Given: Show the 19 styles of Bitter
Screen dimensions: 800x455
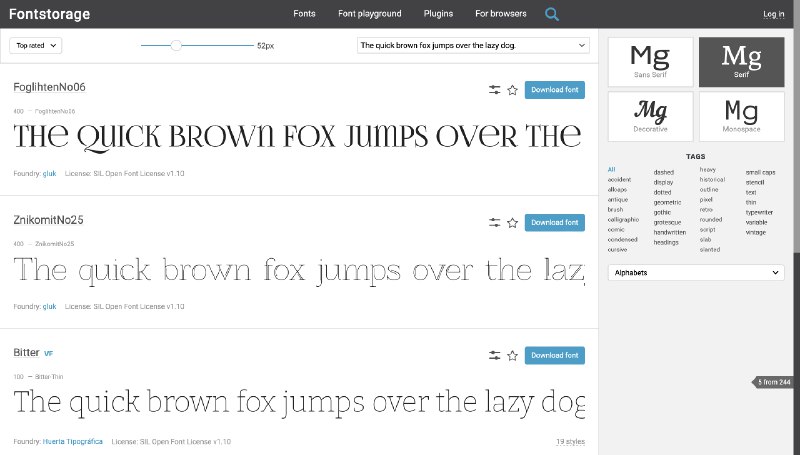Looking at the screenshot, I should pyautogui.click(x=570, y=441).
